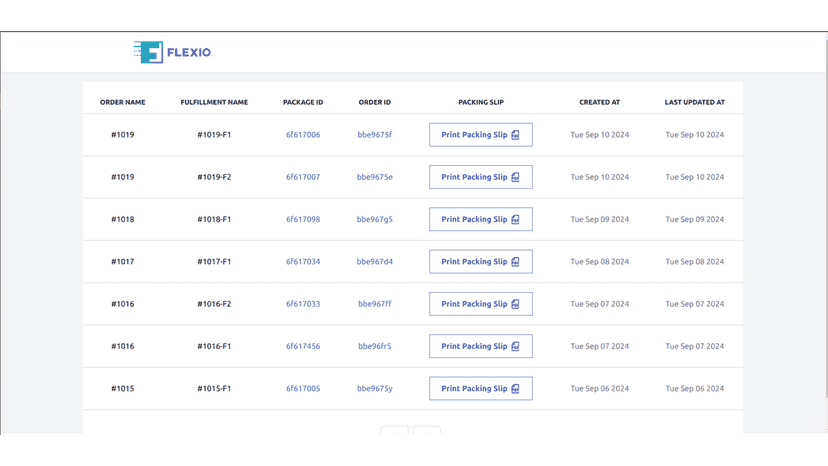Select fulfillment name #1018-F1
This screenshot has width=828, height=466.
coord(214,219)
